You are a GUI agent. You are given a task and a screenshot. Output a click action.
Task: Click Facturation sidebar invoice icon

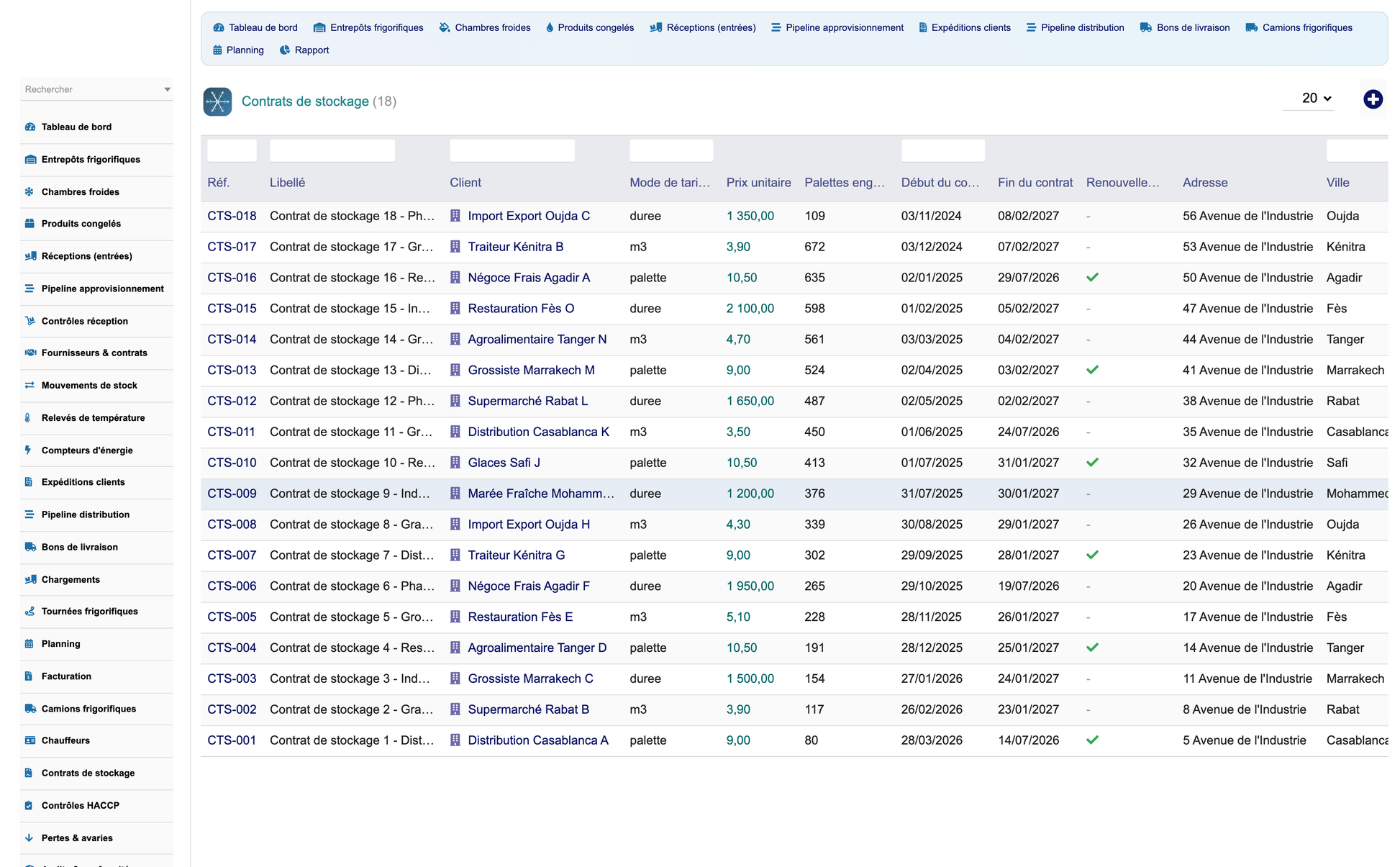pos(29,676)
